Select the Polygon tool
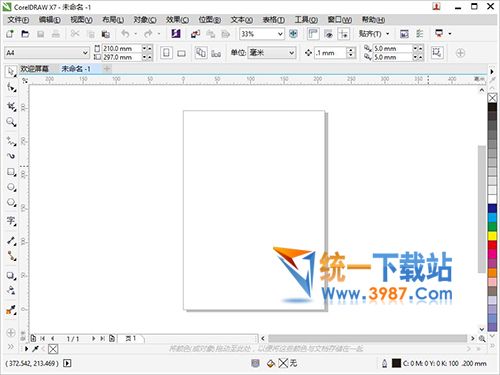The image size is (500, 375). pyautogui.click(x=11, y=202)
